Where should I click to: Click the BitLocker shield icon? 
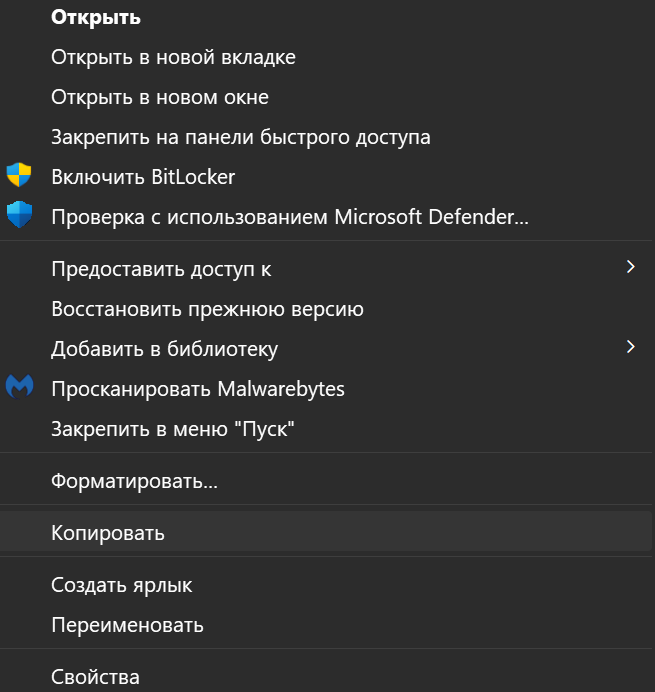click(19, 176)
